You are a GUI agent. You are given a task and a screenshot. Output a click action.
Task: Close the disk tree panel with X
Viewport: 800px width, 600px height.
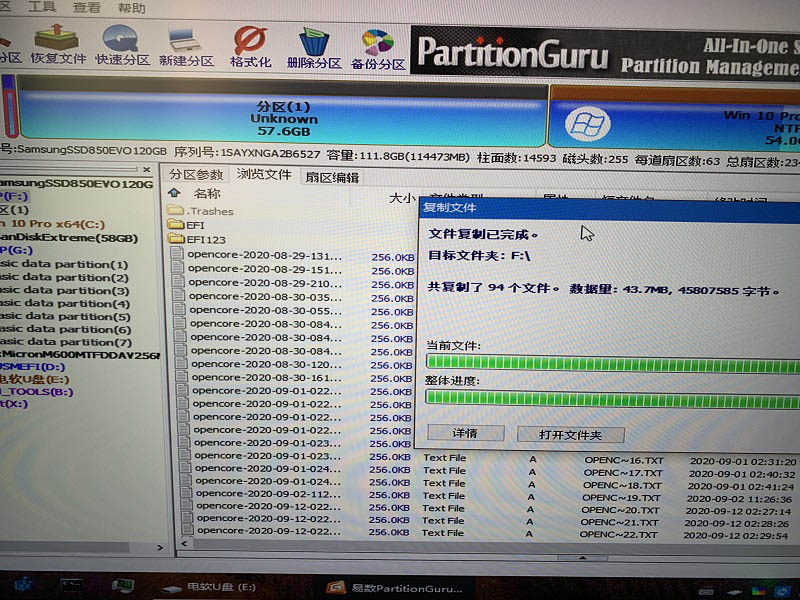(147, 169)
